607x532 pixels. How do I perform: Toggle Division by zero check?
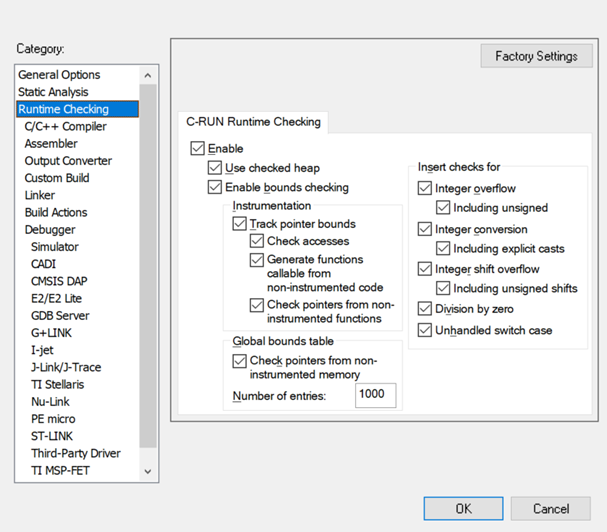[425, 309]
